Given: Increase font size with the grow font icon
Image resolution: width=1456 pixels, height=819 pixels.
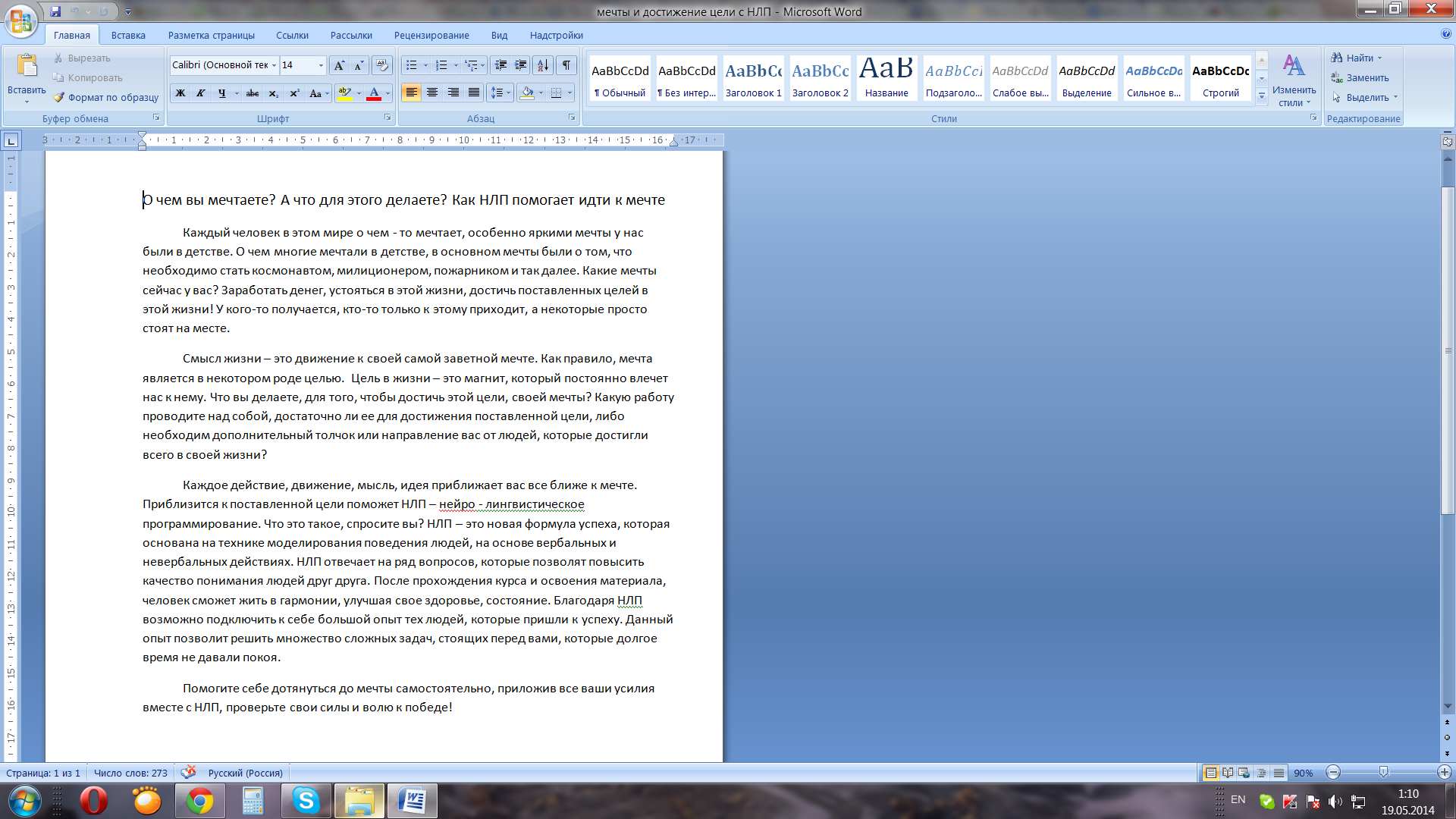Looking at the screenshot, I should [x=339, y=65].
